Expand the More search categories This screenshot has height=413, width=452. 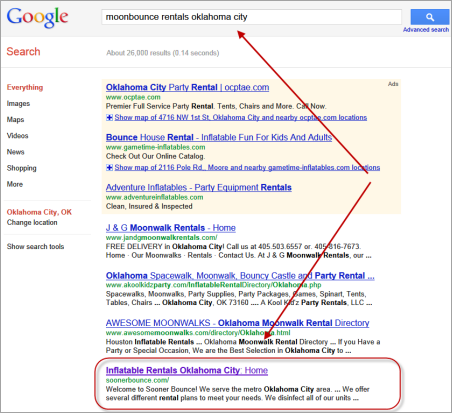pyautogui.click(x=15, y=184)
